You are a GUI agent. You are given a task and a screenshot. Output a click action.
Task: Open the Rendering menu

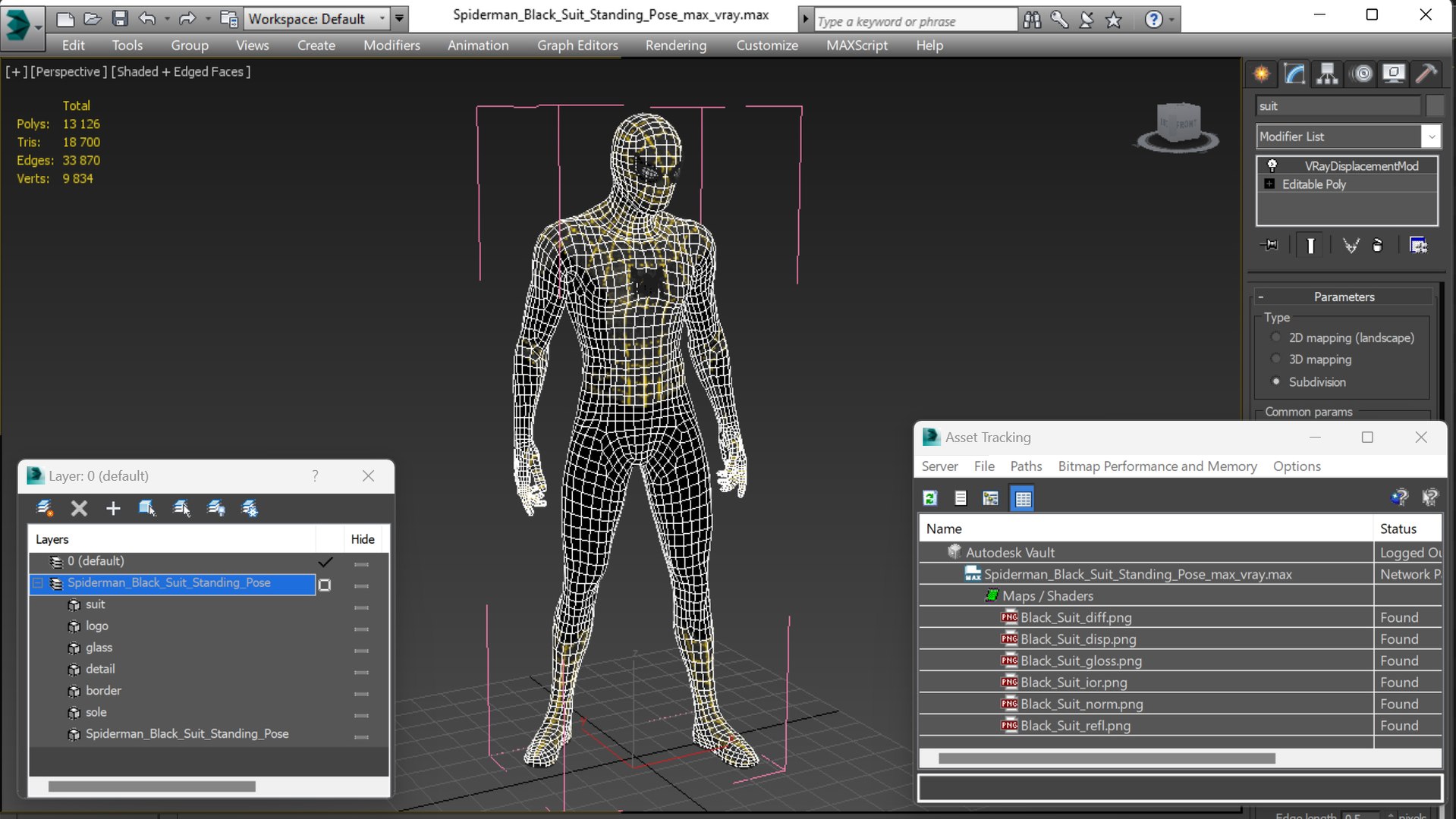[x=676, y=45]
